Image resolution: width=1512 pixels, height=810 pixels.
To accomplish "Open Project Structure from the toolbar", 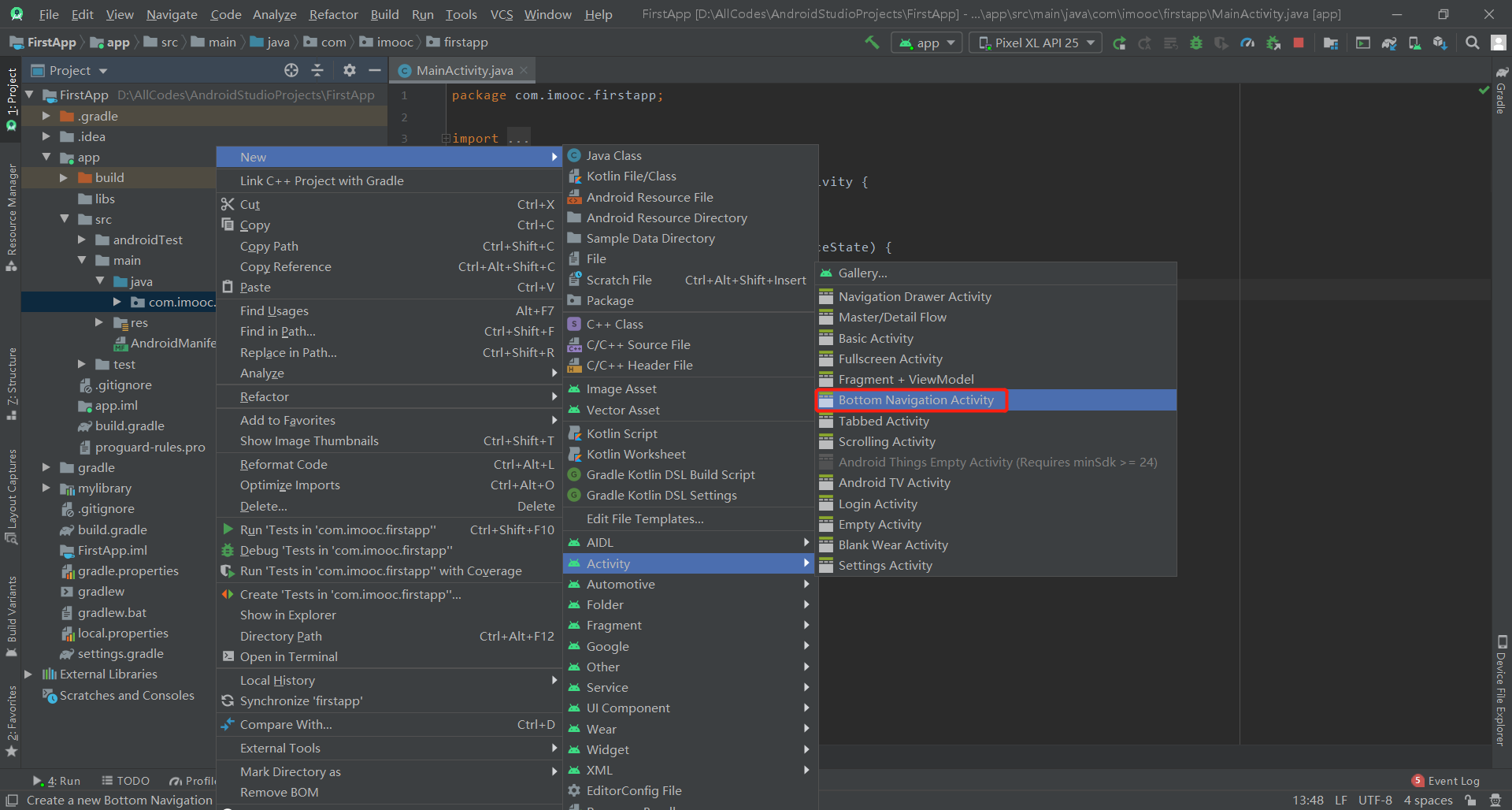I will [1331, 43].
